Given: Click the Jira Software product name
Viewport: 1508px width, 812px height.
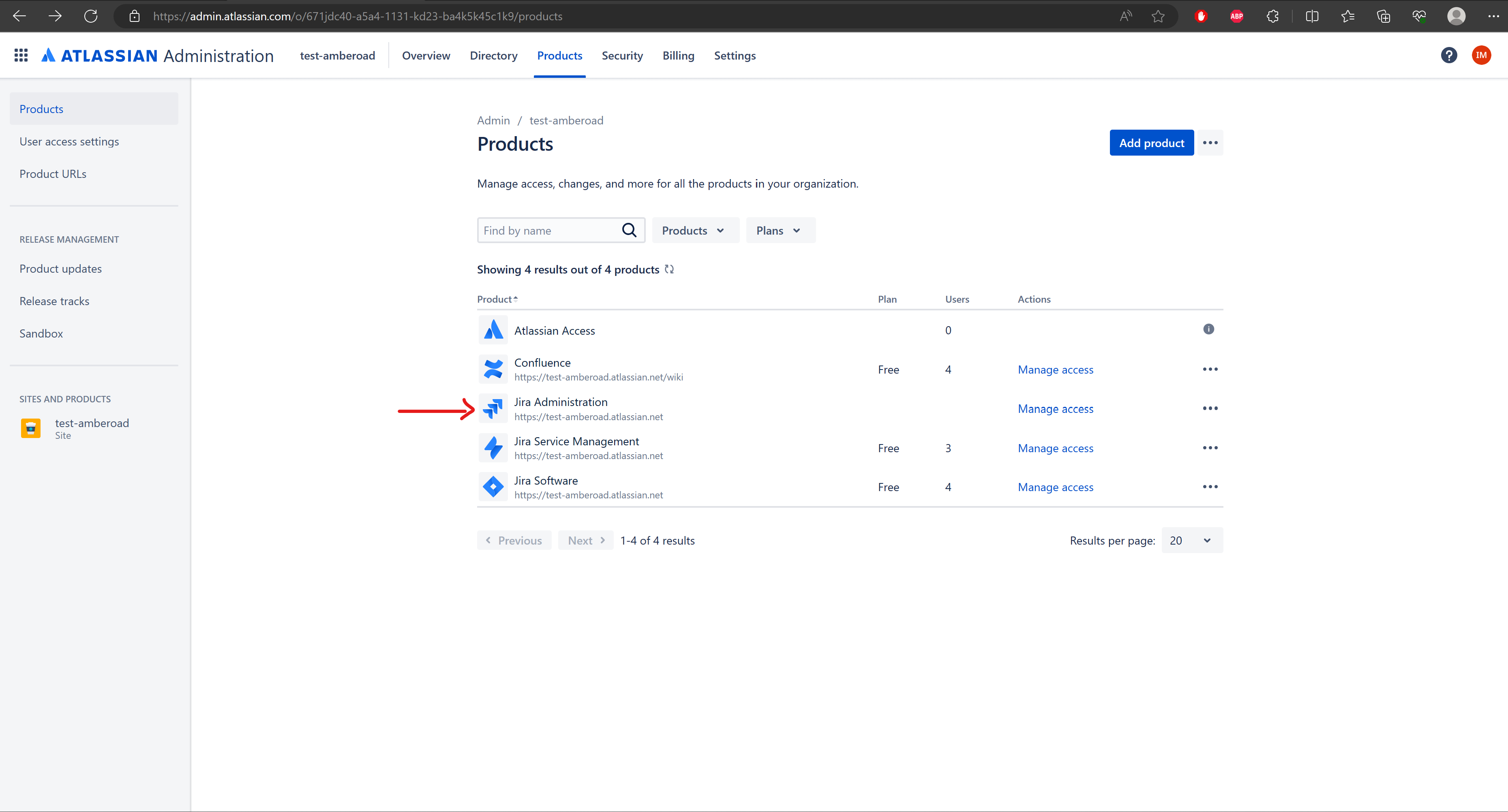Looking at the screenshot, I should pos(546,480).
